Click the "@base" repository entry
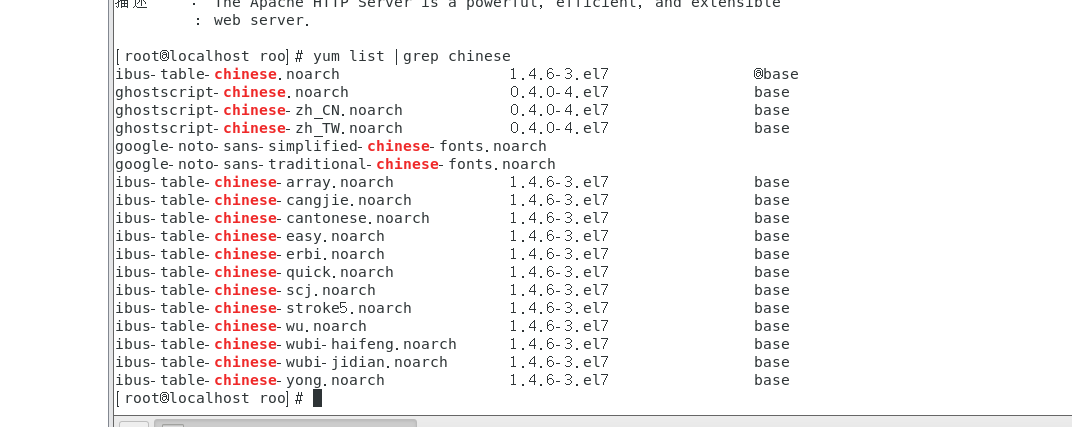 [776, 74]
